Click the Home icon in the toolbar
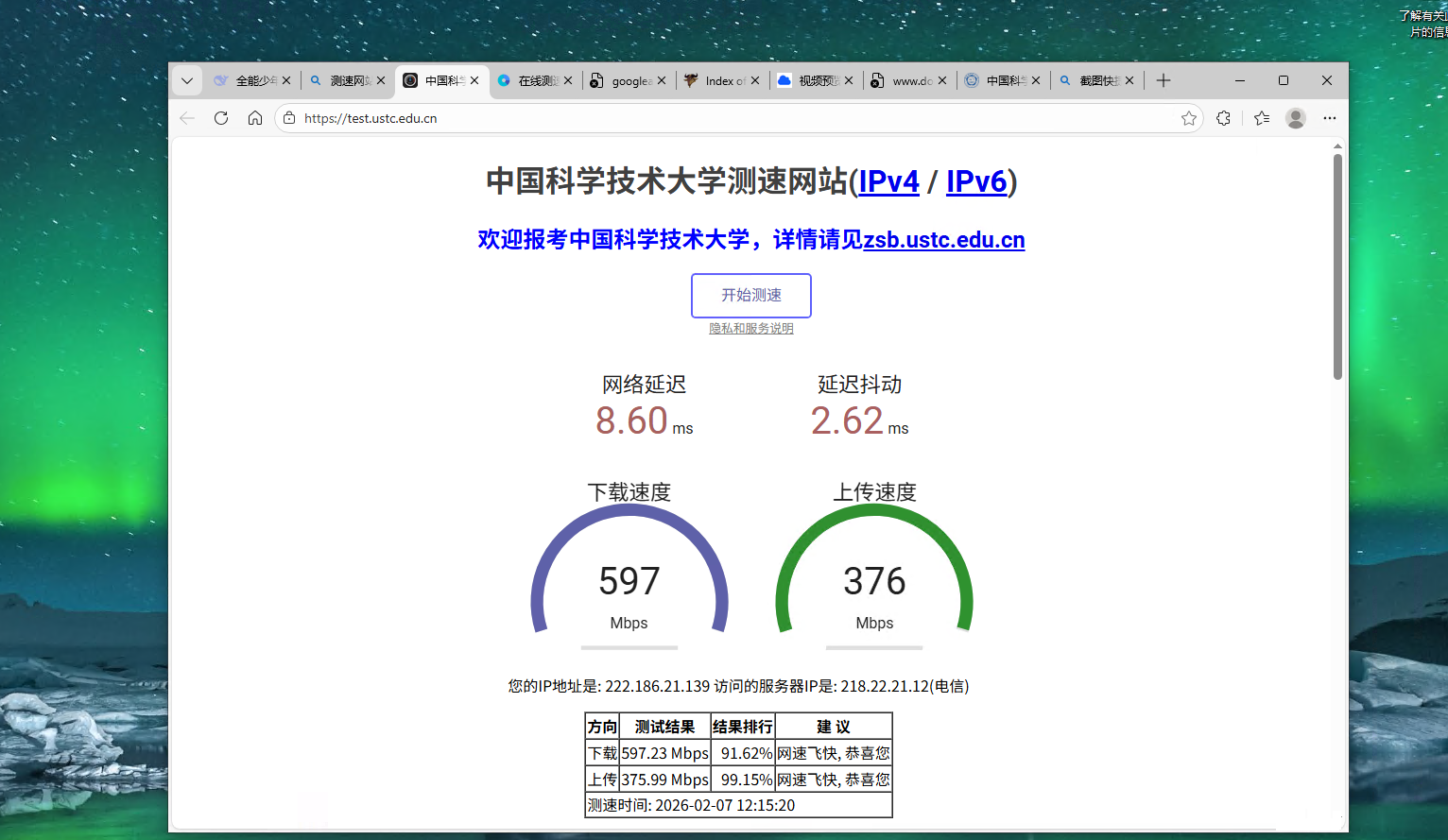 (x=255, y=118)
